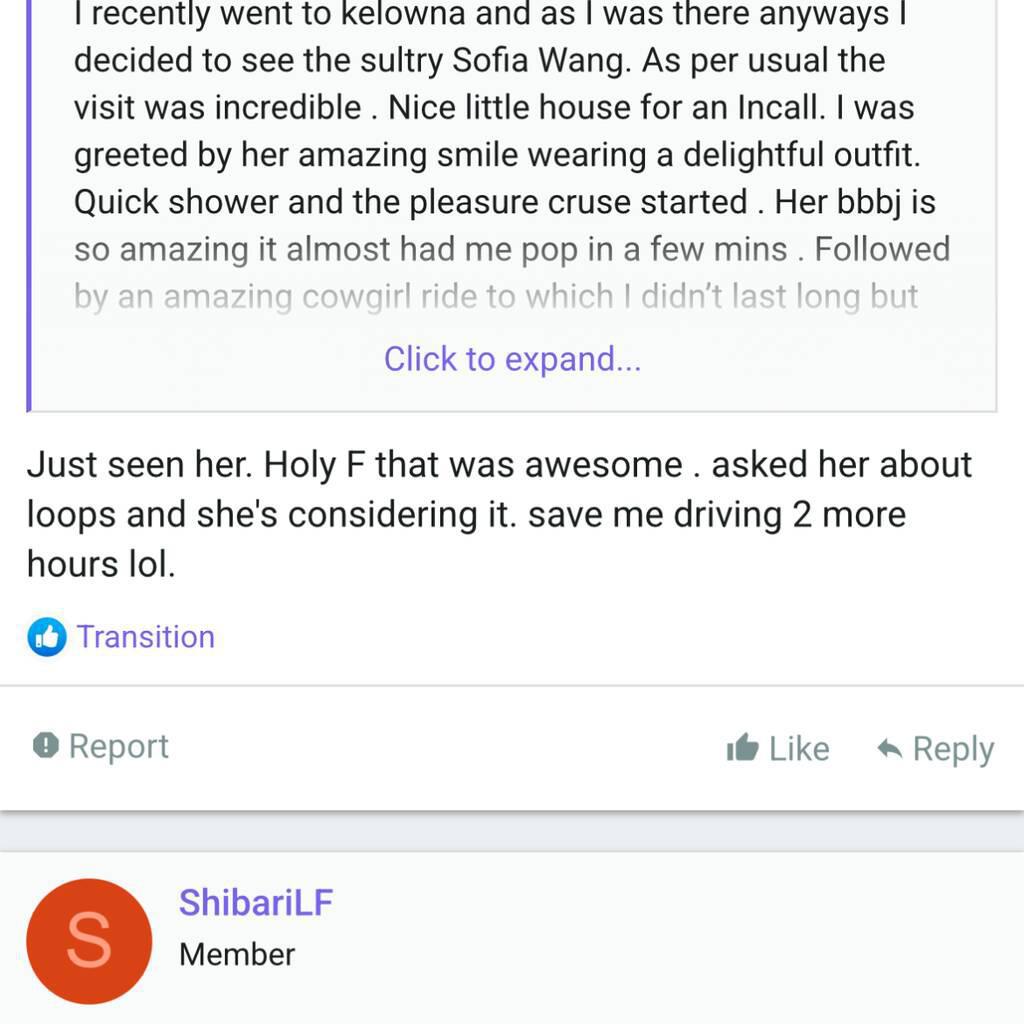Click the faded last line of the quote
1024x1024 pixels.
click(496, 297)
